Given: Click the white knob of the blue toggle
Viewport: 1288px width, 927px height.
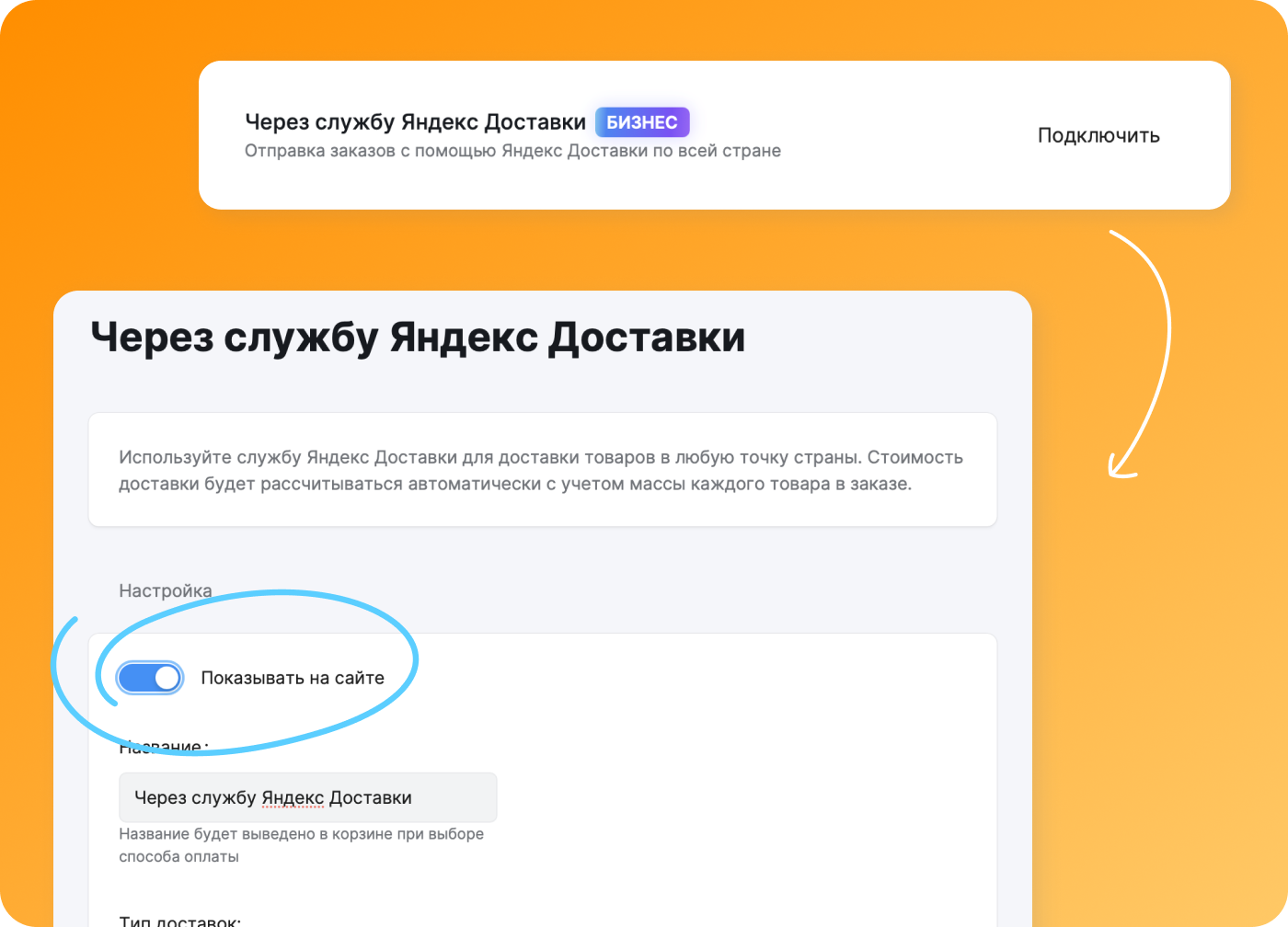Looking at the screenshot, I should point(167,678).
